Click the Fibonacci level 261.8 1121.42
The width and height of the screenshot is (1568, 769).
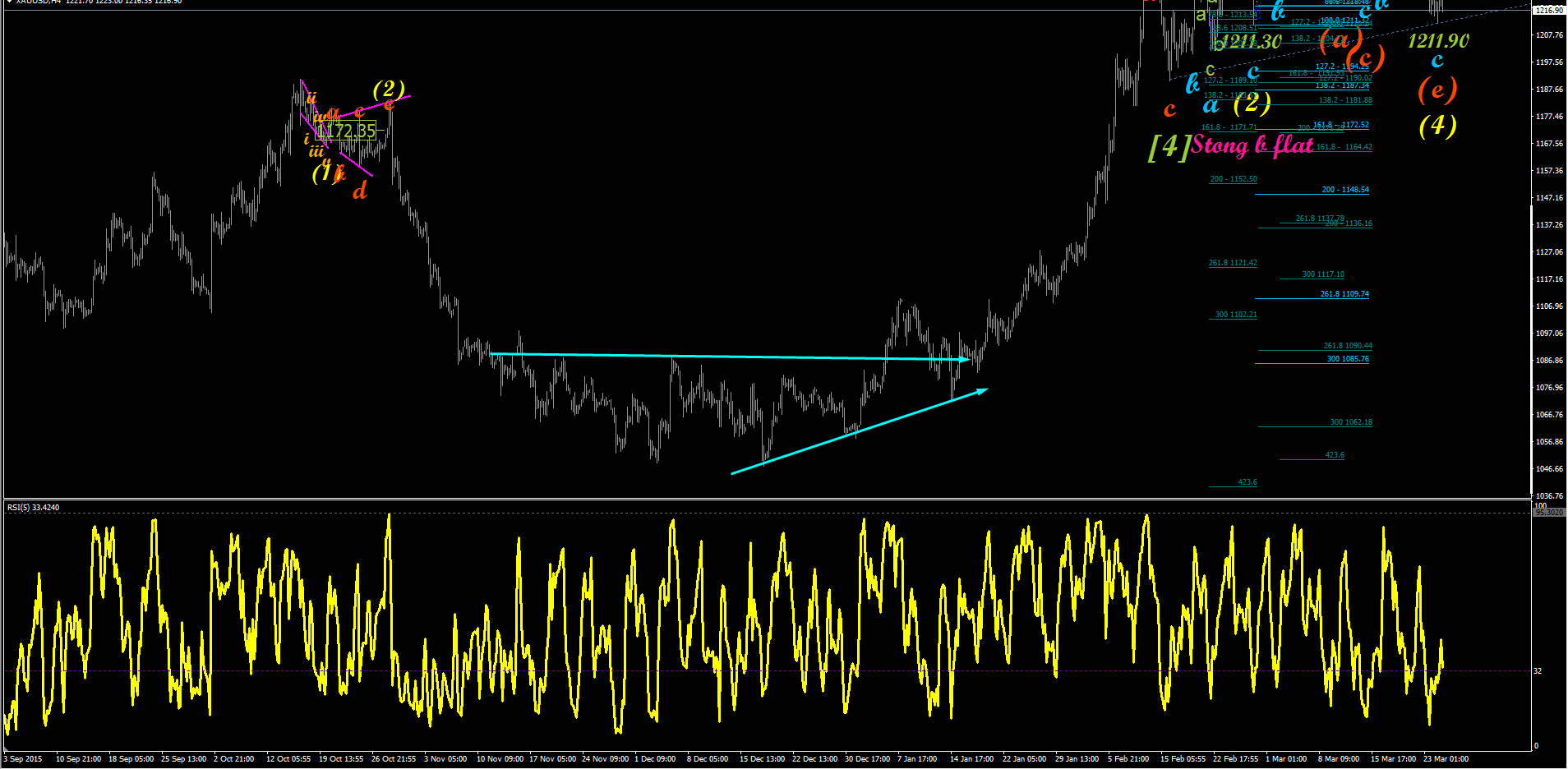click(x=1232, y=263)
